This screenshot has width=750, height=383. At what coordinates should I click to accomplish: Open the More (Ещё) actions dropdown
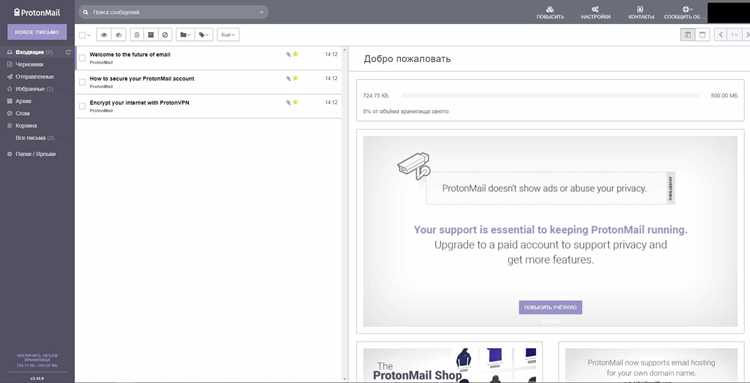228,35
